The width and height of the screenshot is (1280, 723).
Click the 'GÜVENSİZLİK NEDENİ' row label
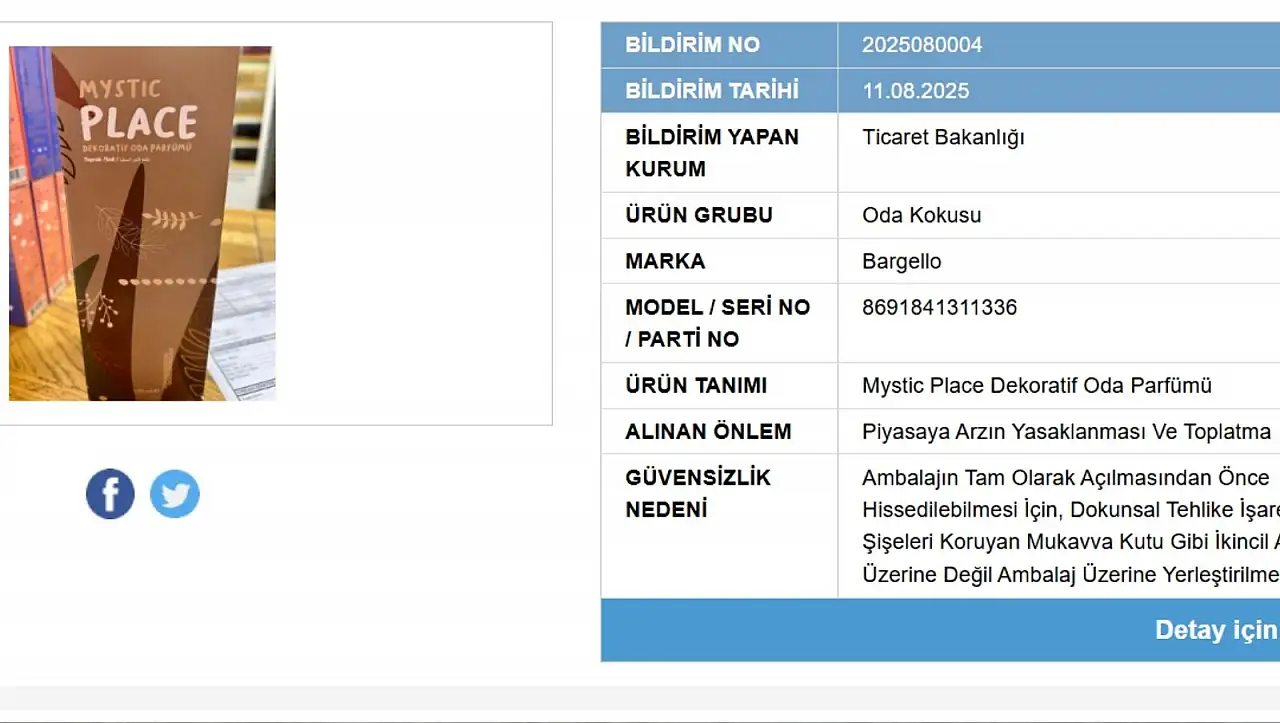(x=697, y=493)
